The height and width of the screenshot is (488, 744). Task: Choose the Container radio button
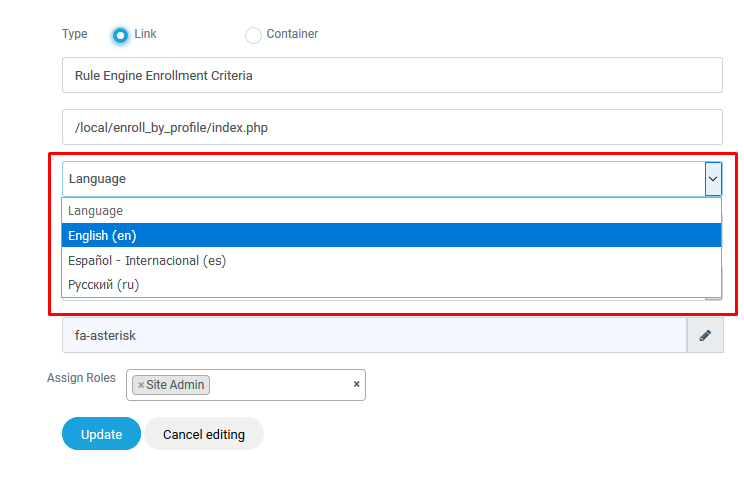click(253, 35)
